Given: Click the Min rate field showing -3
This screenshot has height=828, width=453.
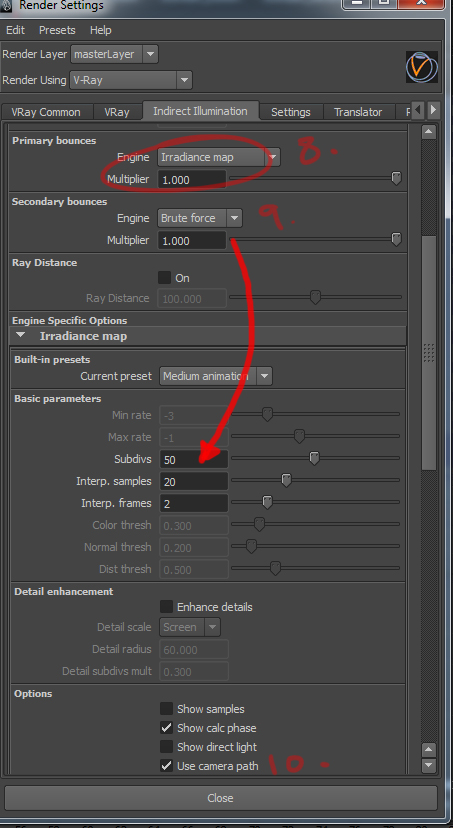Looking at the screenshot, I should (194, 416).
